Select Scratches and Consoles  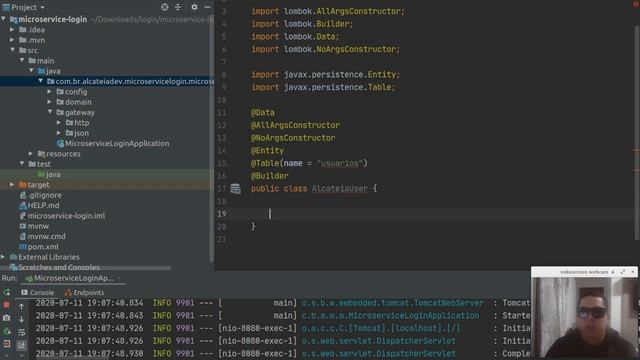(59, 267)
